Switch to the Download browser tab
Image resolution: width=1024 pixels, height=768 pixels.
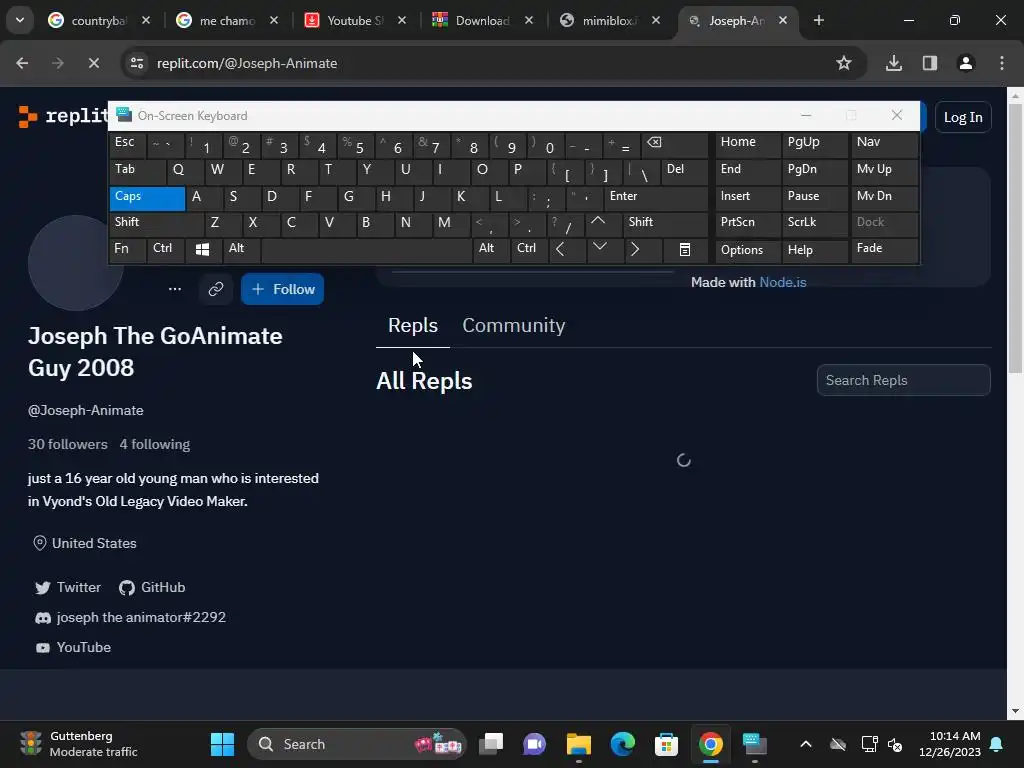(x=482, y=21)
